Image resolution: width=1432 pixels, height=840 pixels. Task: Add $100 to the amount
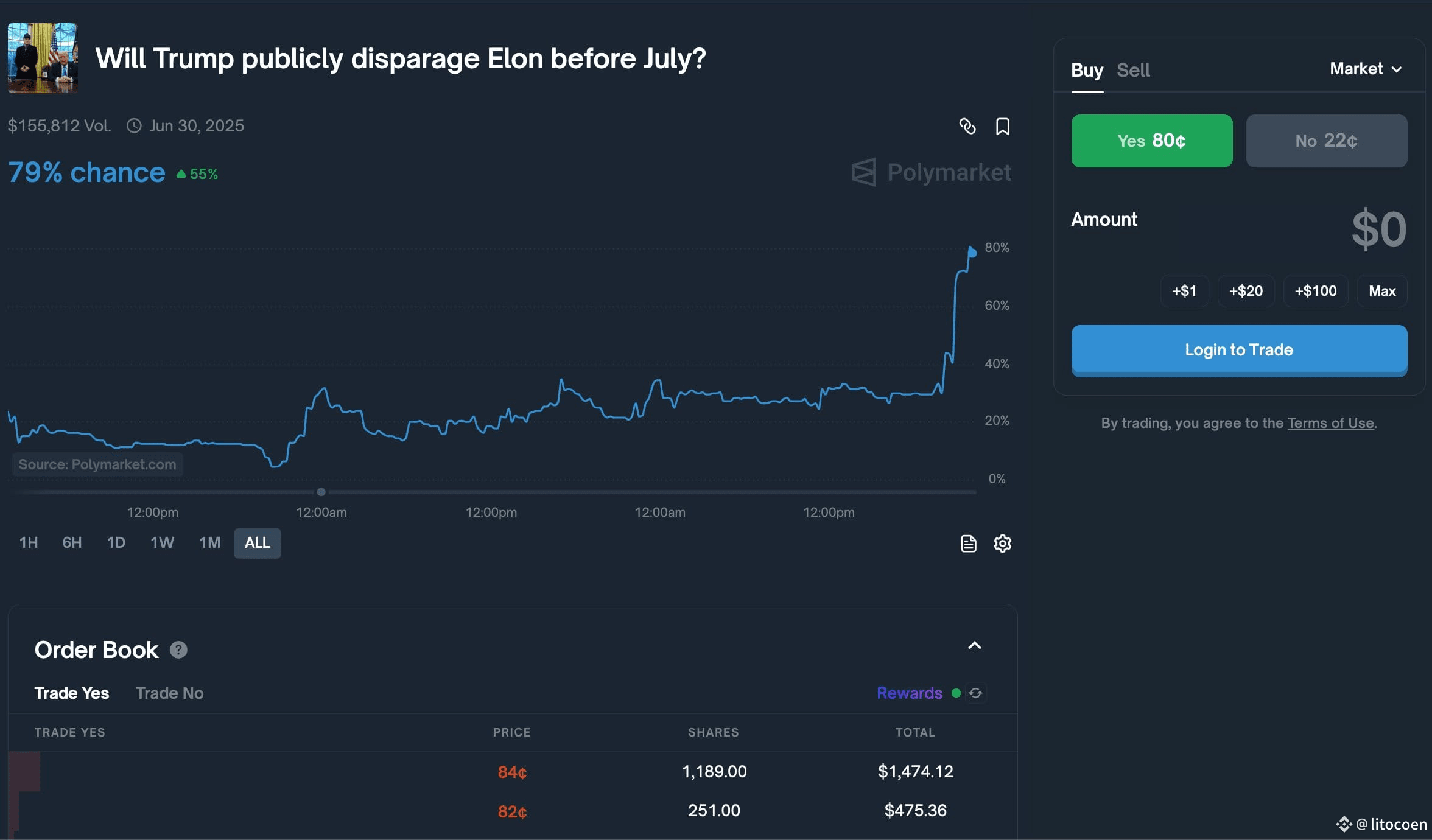1315,291
